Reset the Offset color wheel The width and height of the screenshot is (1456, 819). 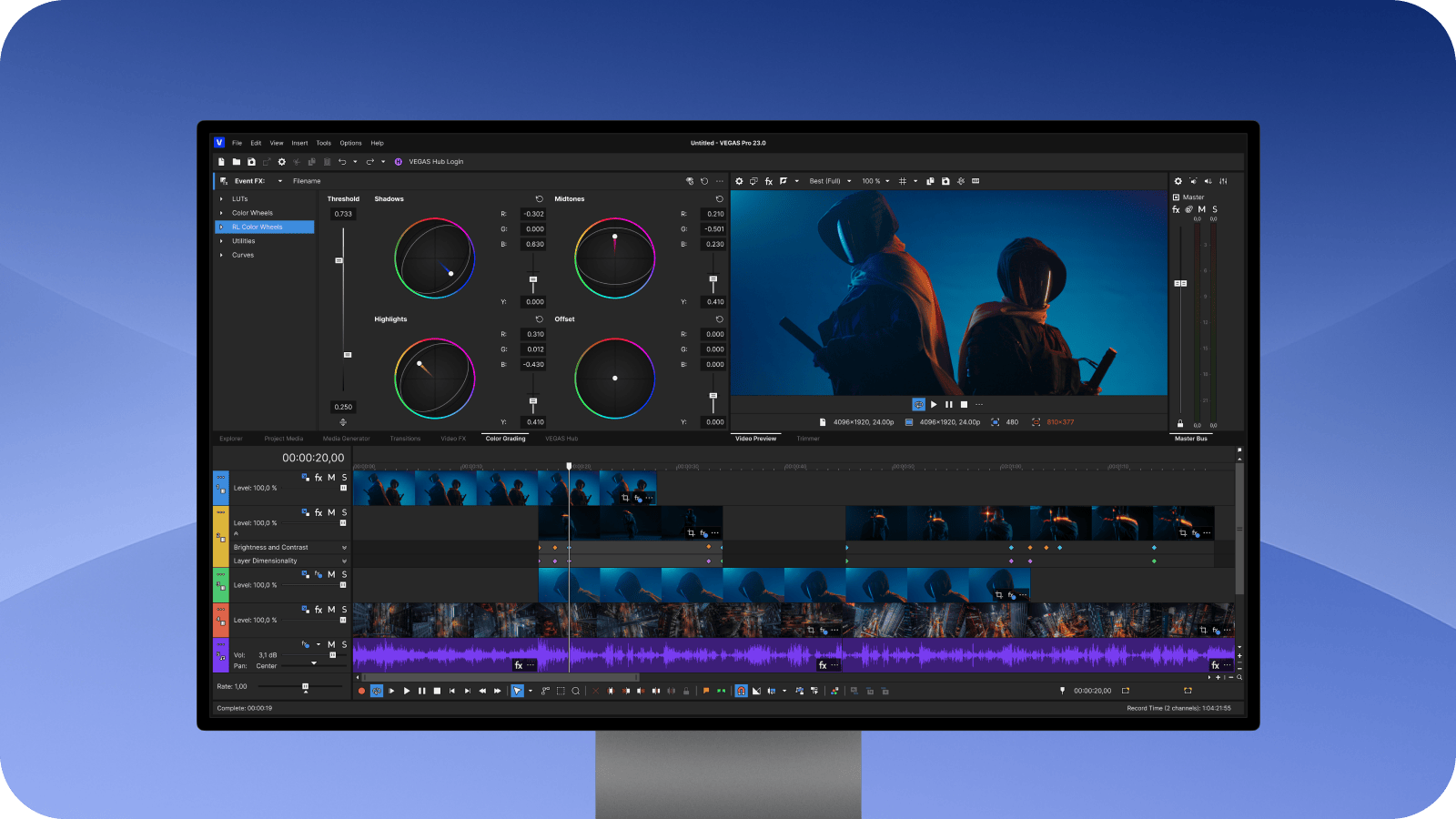[x=719, y=319]
